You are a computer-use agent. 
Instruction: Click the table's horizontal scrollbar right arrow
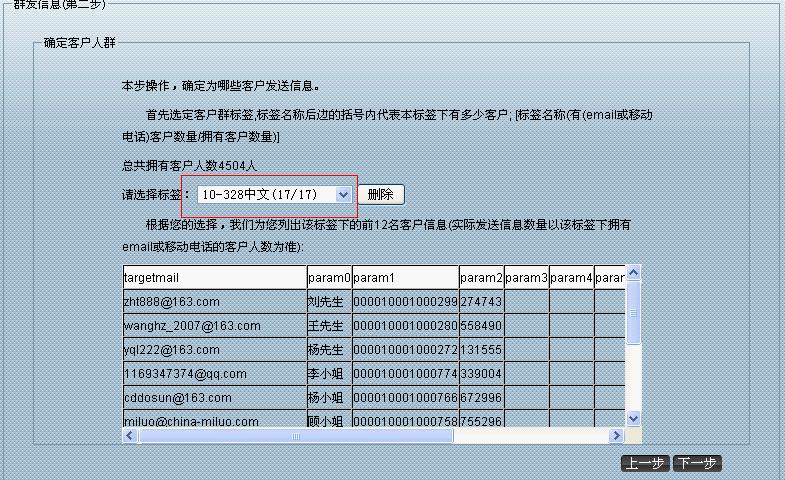616,436
